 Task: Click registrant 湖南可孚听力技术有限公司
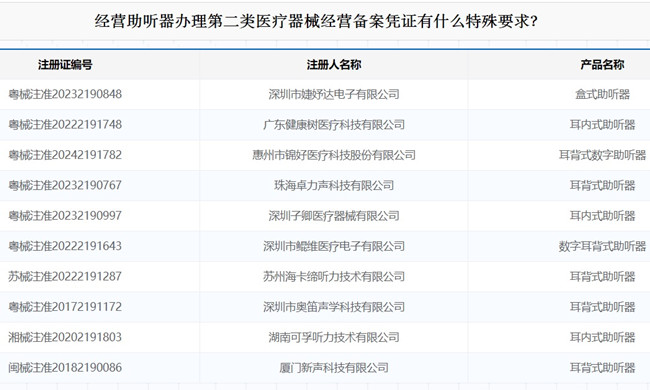(x=334, y=337)
